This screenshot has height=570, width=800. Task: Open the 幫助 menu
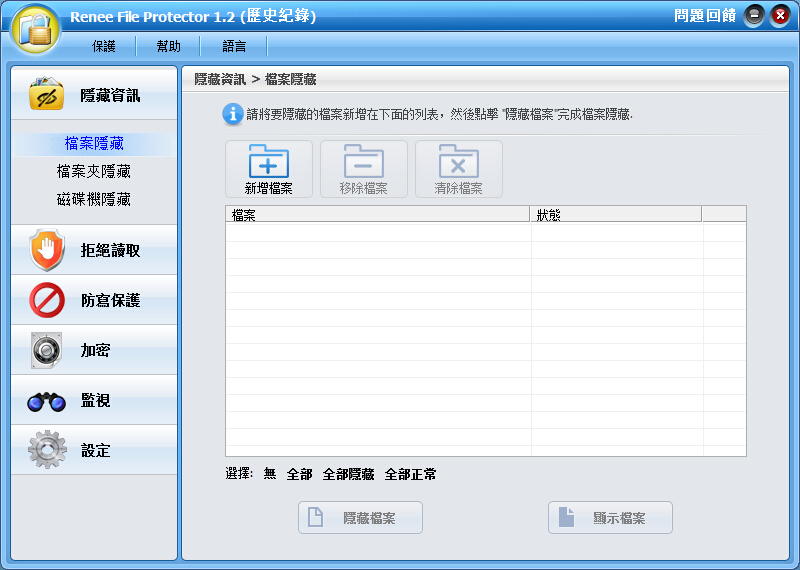pos(168,46)
